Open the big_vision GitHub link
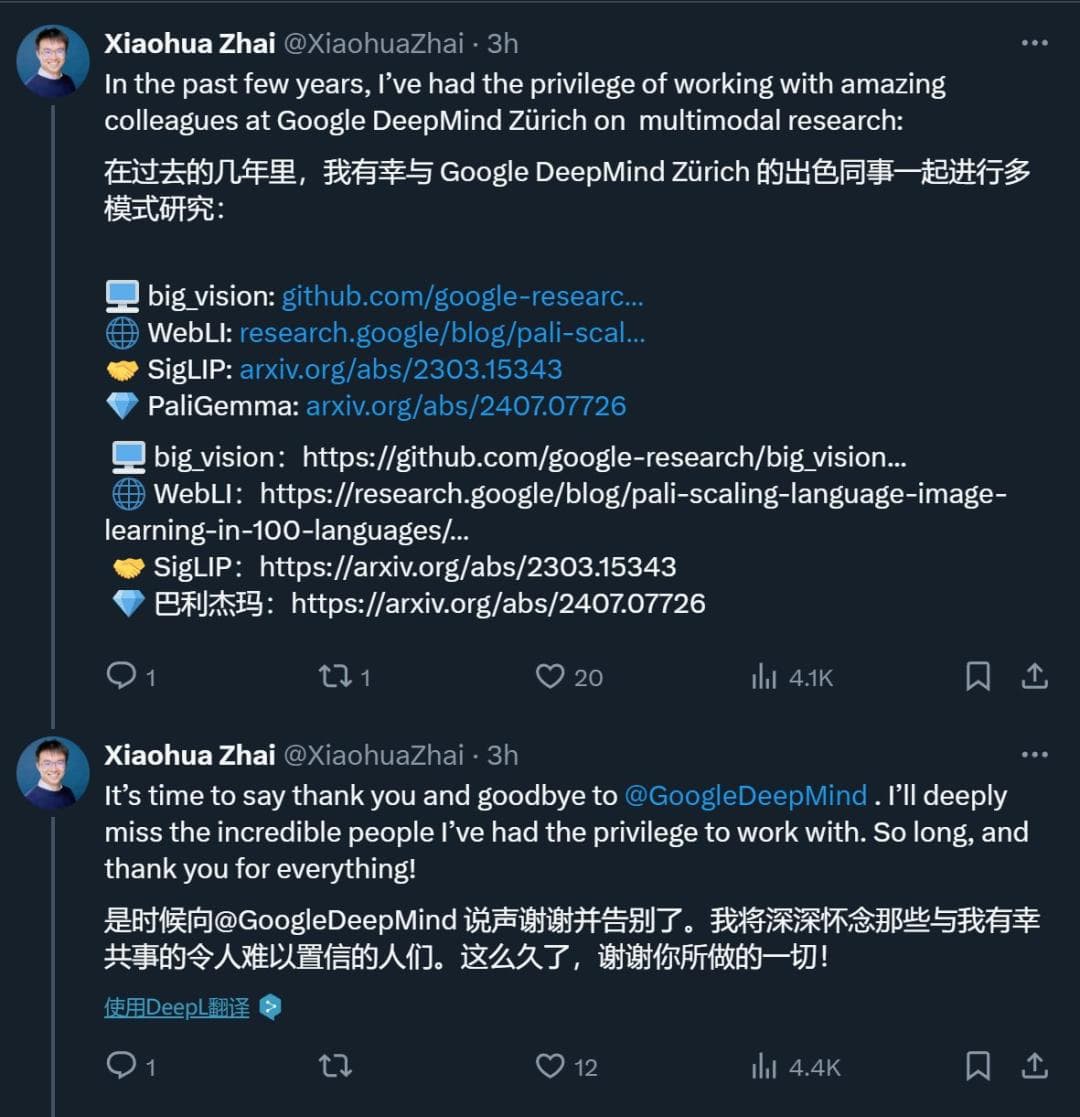The image size is (1080, 1117). pos(462,296)
